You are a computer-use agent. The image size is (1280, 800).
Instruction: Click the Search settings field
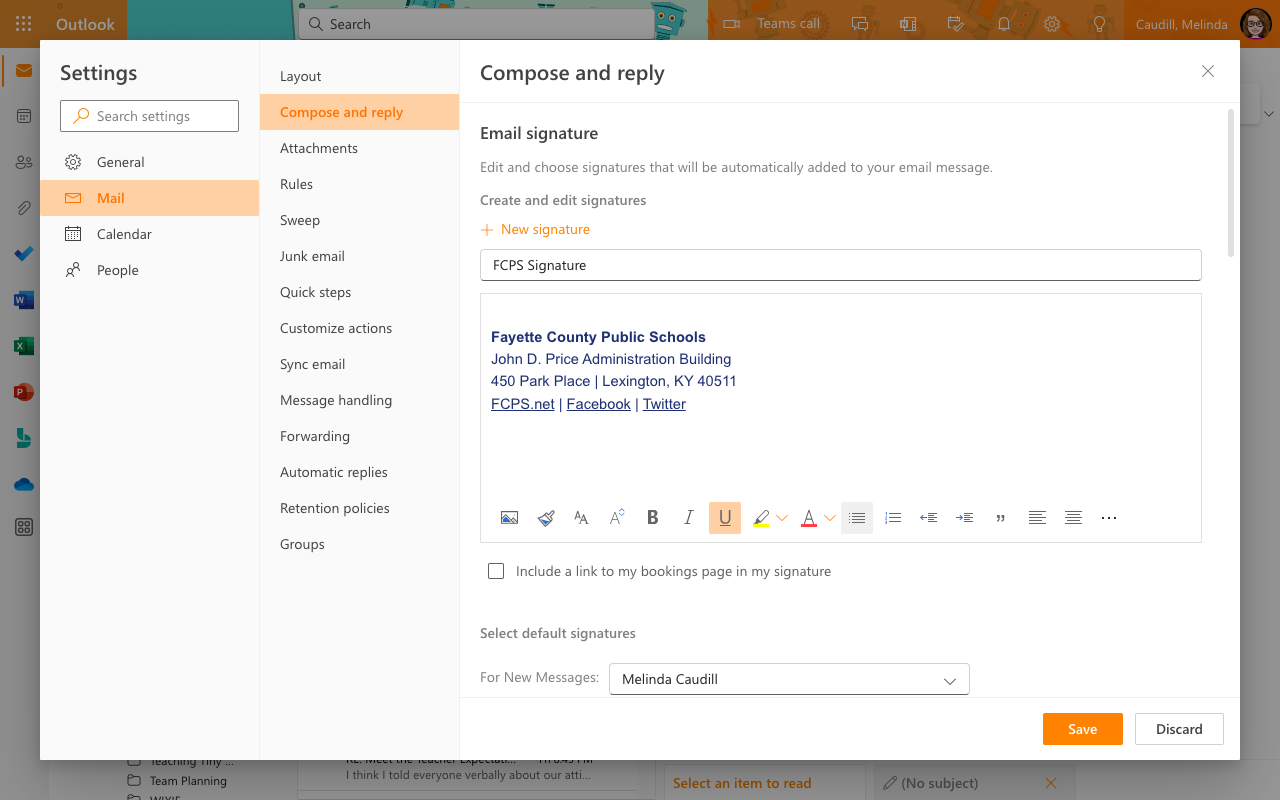point(150,116)
